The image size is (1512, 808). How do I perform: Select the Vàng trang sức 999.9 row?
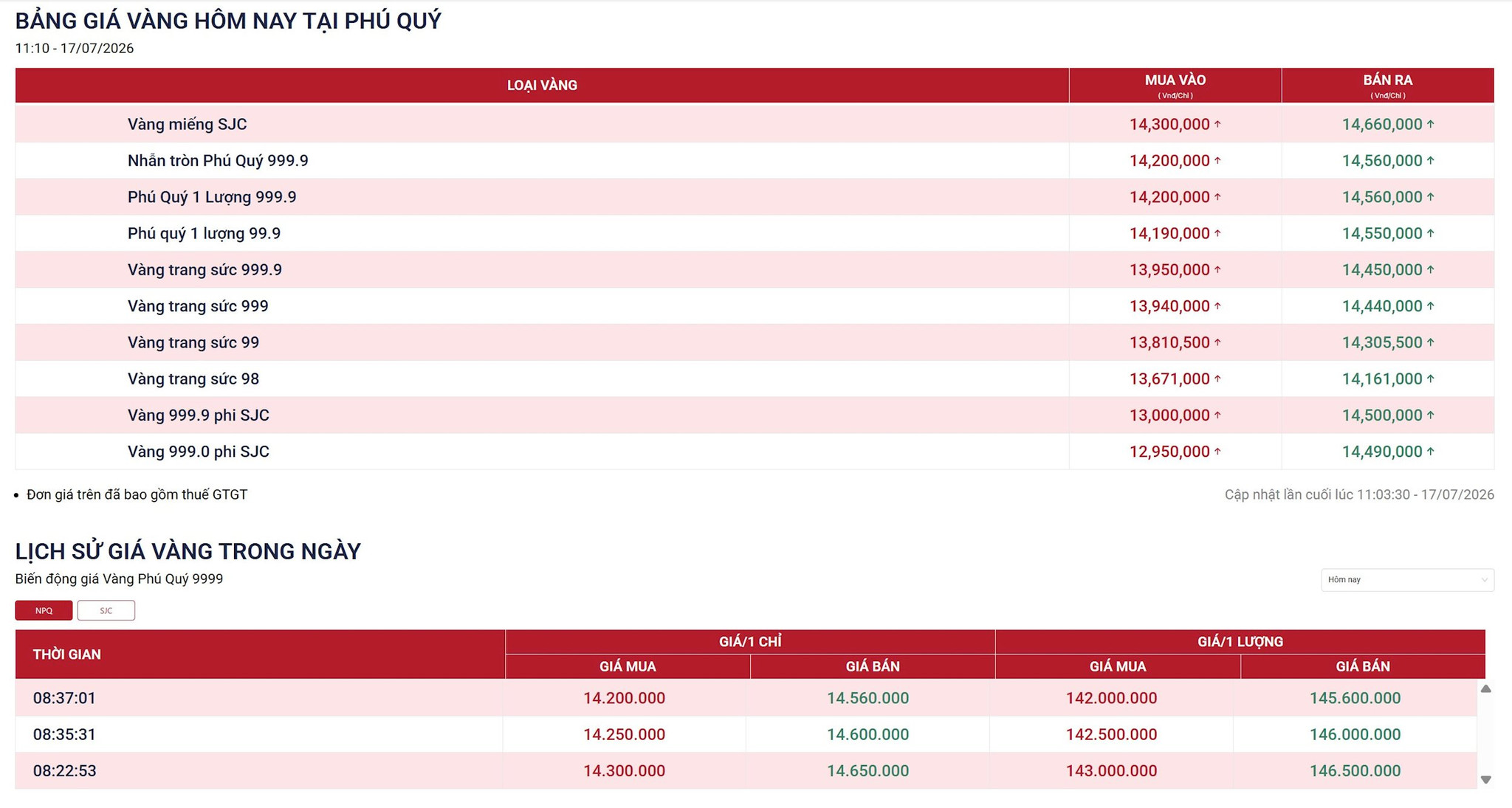(755, 270)
